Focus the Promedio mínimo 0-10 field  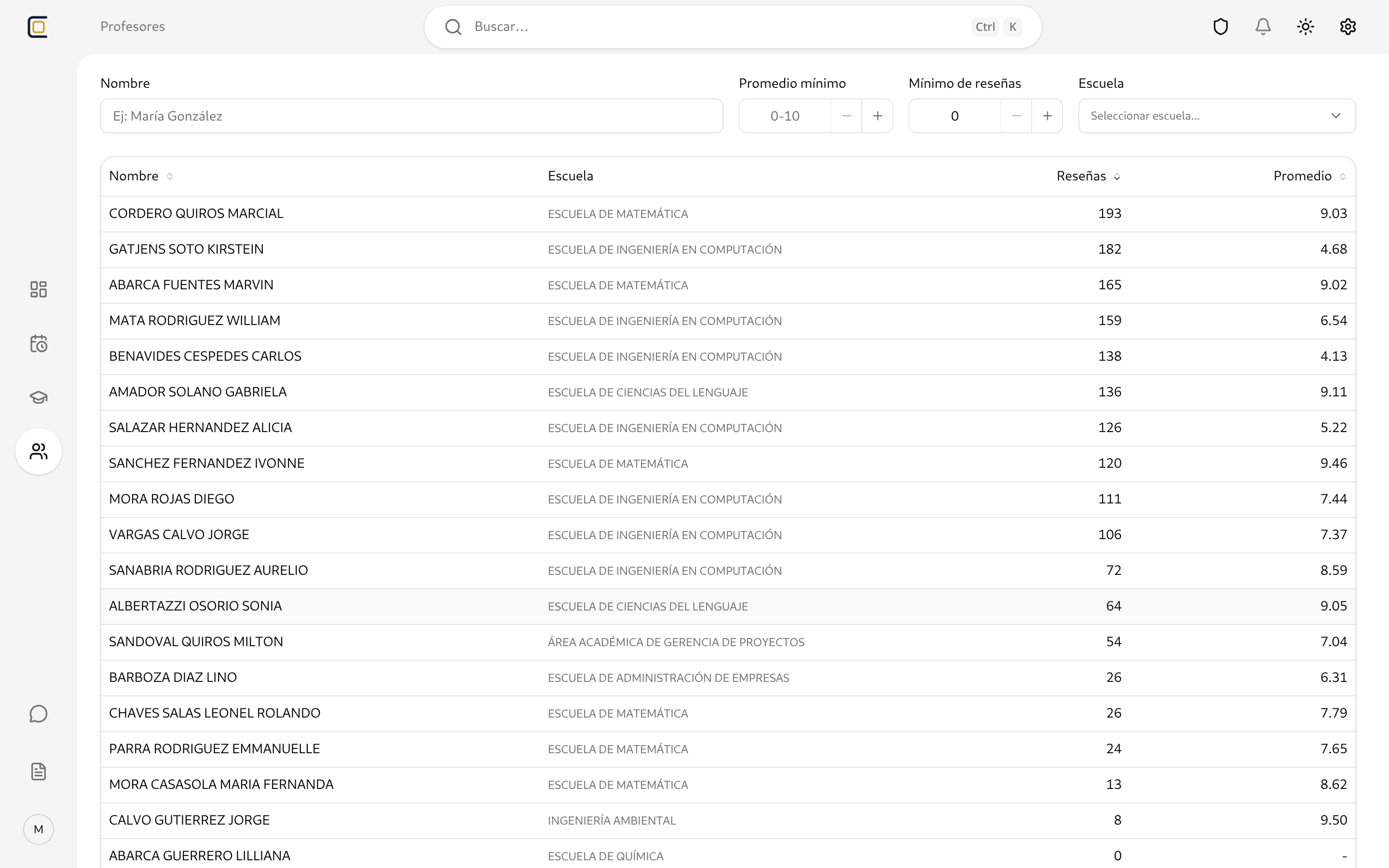pyautogui.click(x=785, y=116)
